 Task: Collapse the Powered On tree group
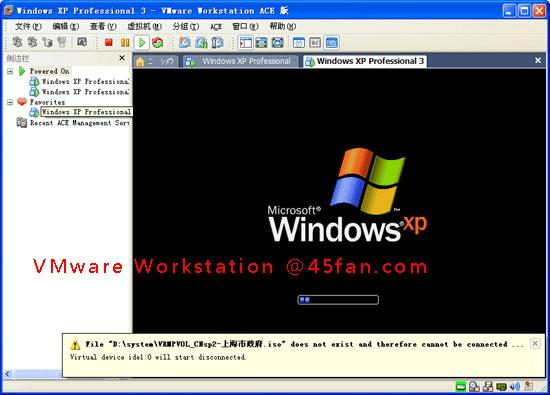pos(10,71)
